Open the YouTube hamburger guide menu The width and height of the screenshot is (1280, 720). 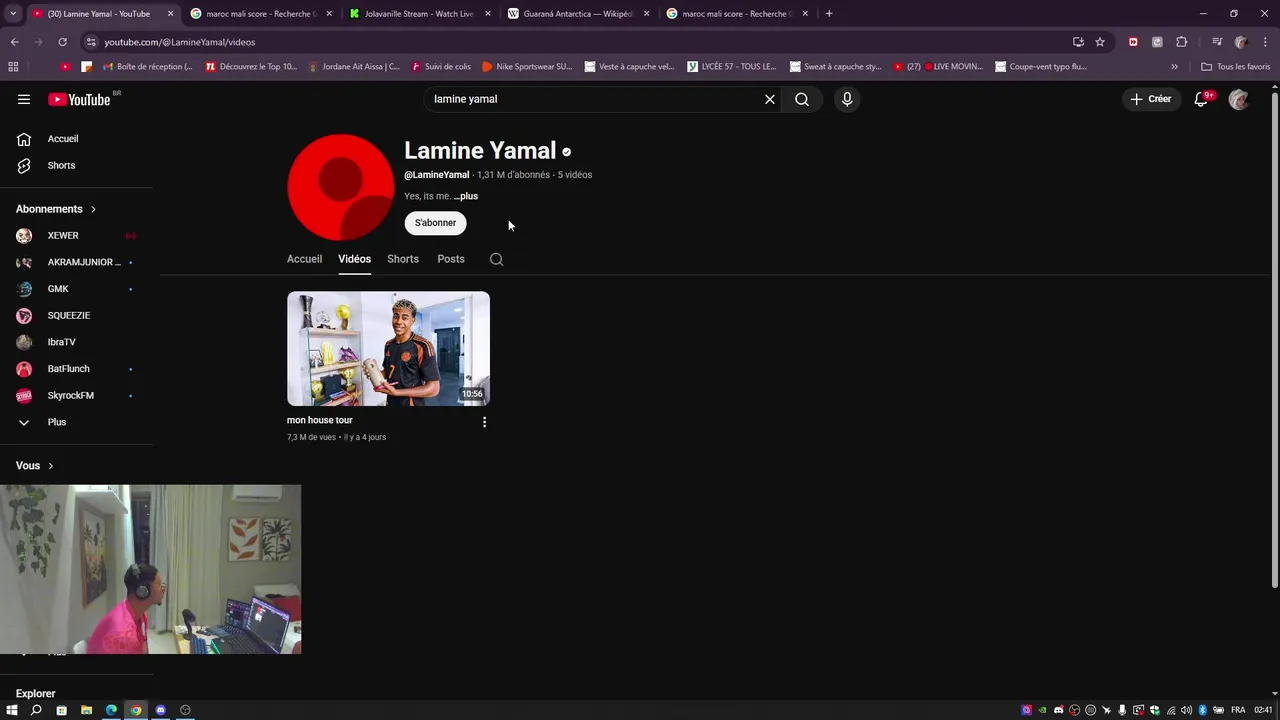click(24, 99)
